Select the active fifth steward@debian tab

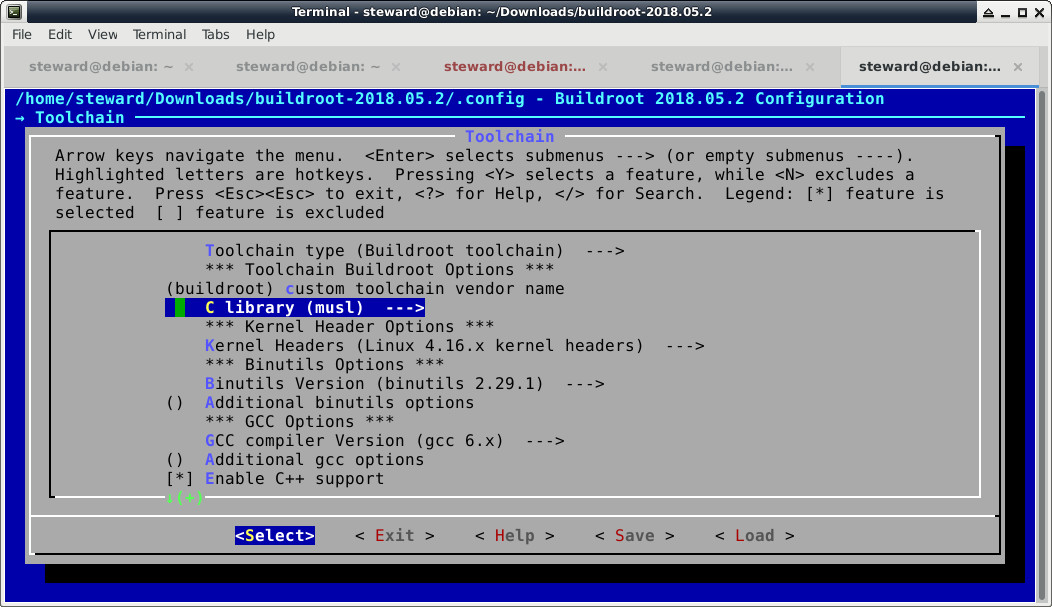coord(929,66)
